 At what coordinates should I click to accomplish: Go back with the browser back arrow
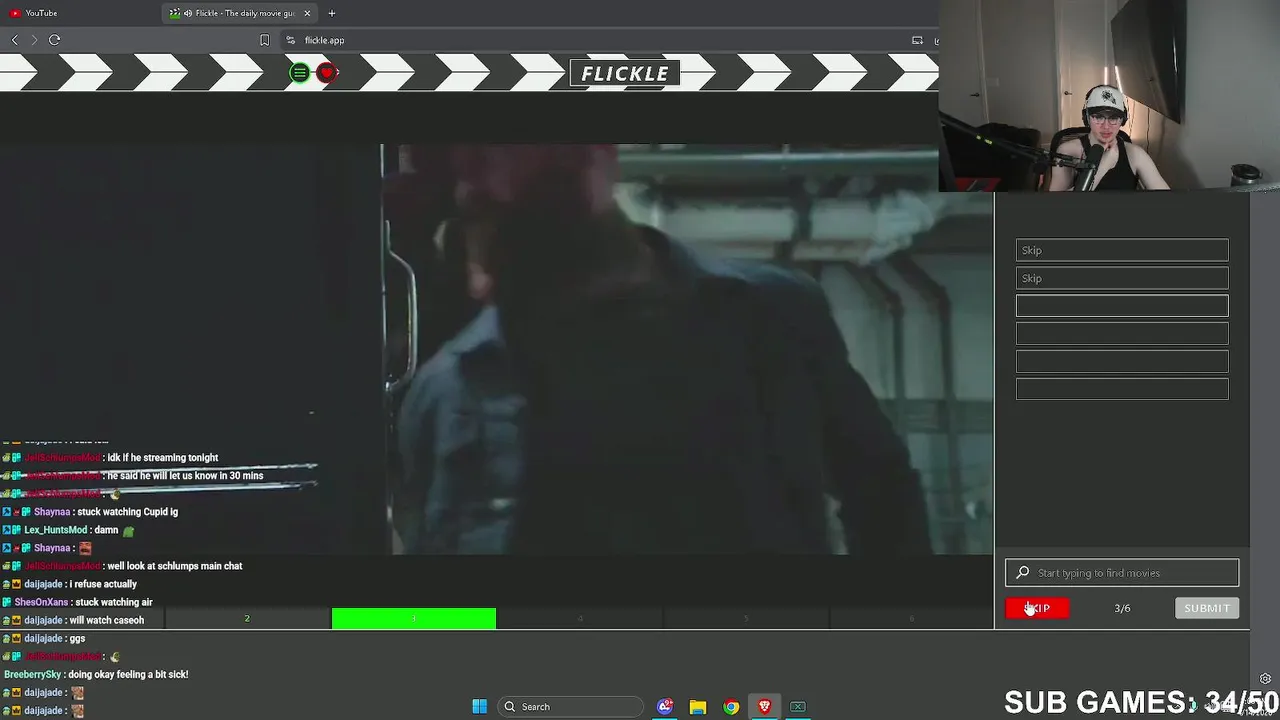point(14,40)
